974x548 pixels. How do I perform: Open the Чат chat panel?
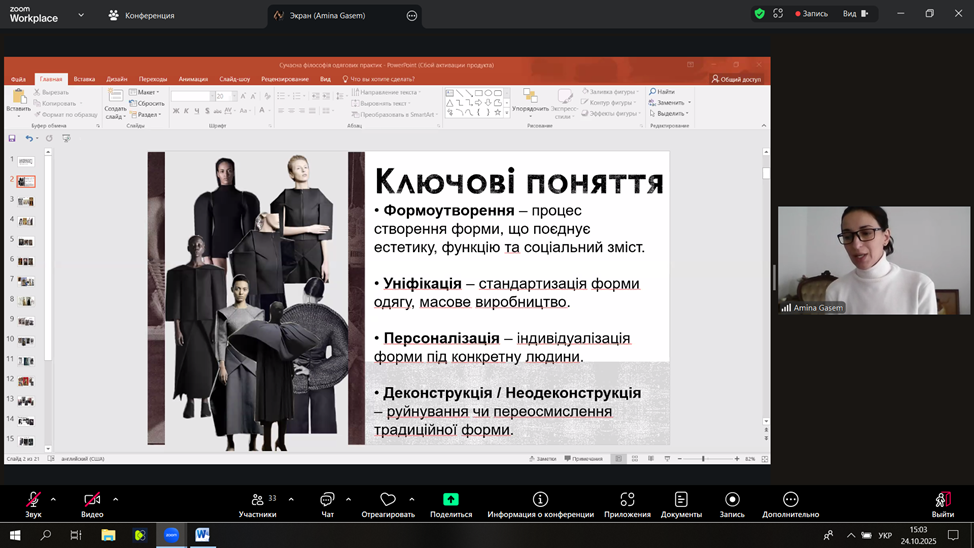(327, 501)
